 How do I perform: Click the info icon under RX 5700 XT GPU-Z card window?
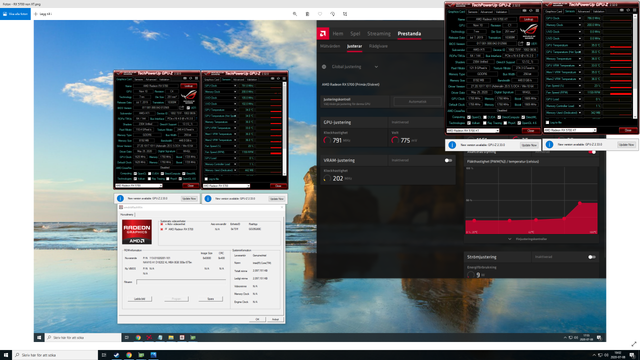pos(452,145)
